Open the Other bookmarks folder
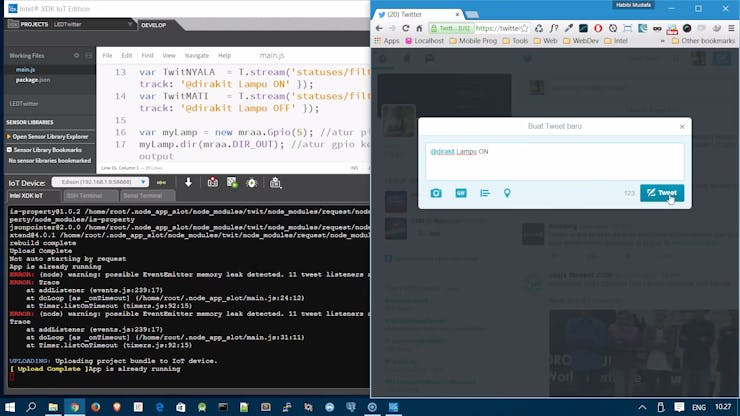Viewport: 740px width, 416px height. click(x=703, y=41)
